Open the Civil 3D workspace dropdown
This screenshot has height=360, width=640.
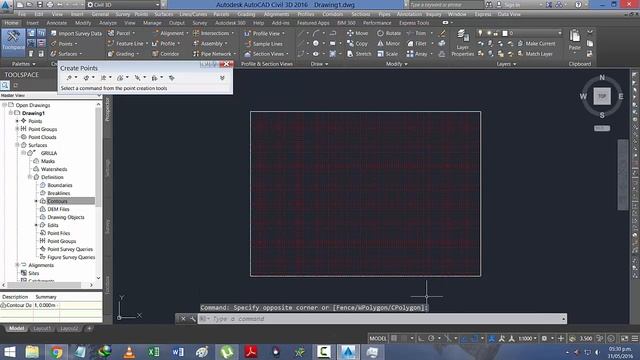124,5
